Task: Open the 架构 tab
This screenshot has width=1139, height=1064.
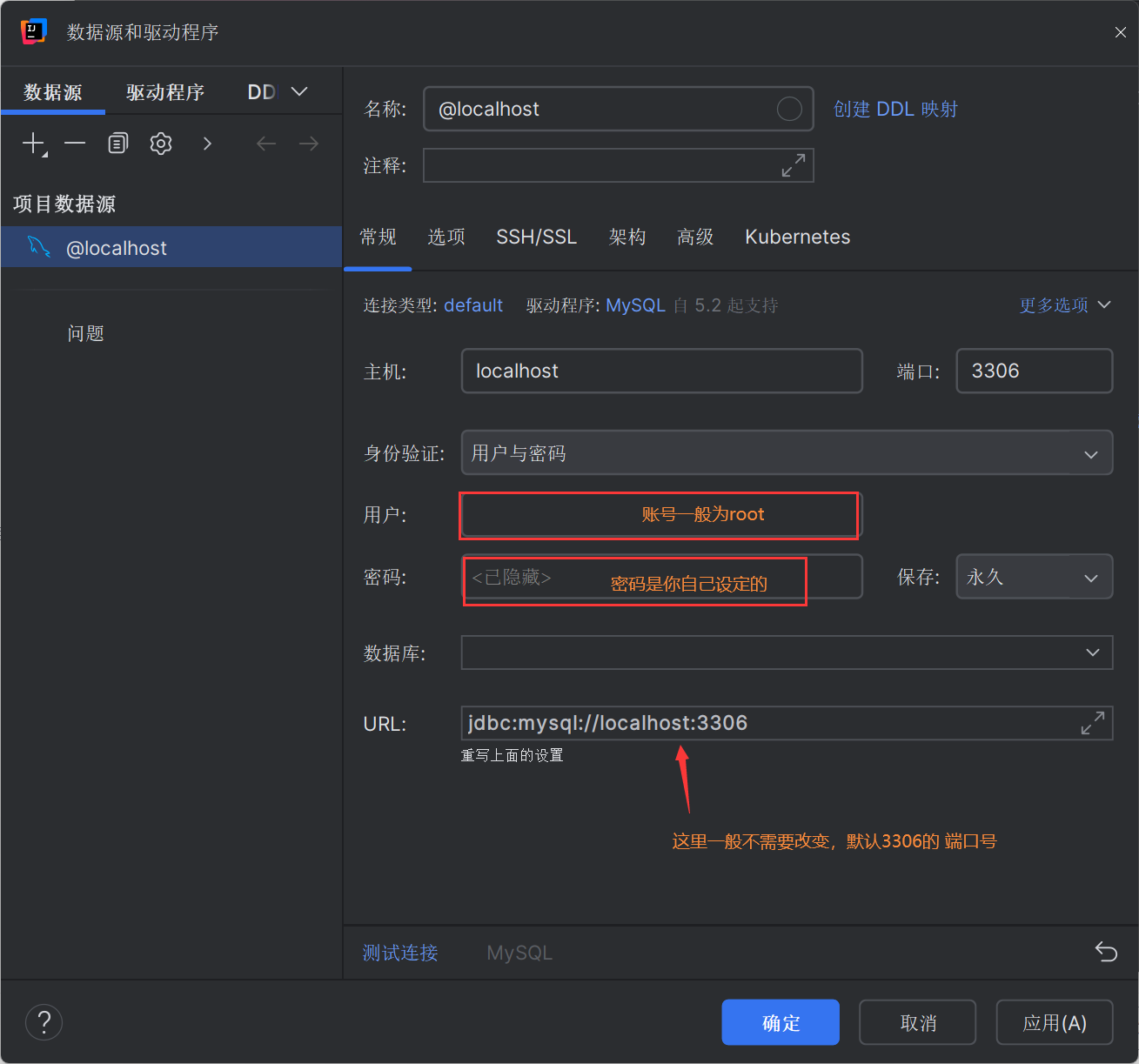Action: 627,237
